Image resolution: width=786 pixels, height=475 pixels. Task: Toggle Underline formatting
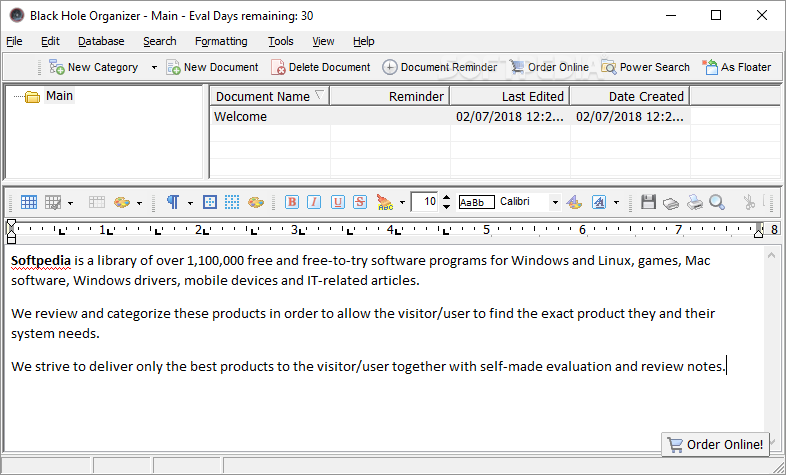click(x=337, y=202)
